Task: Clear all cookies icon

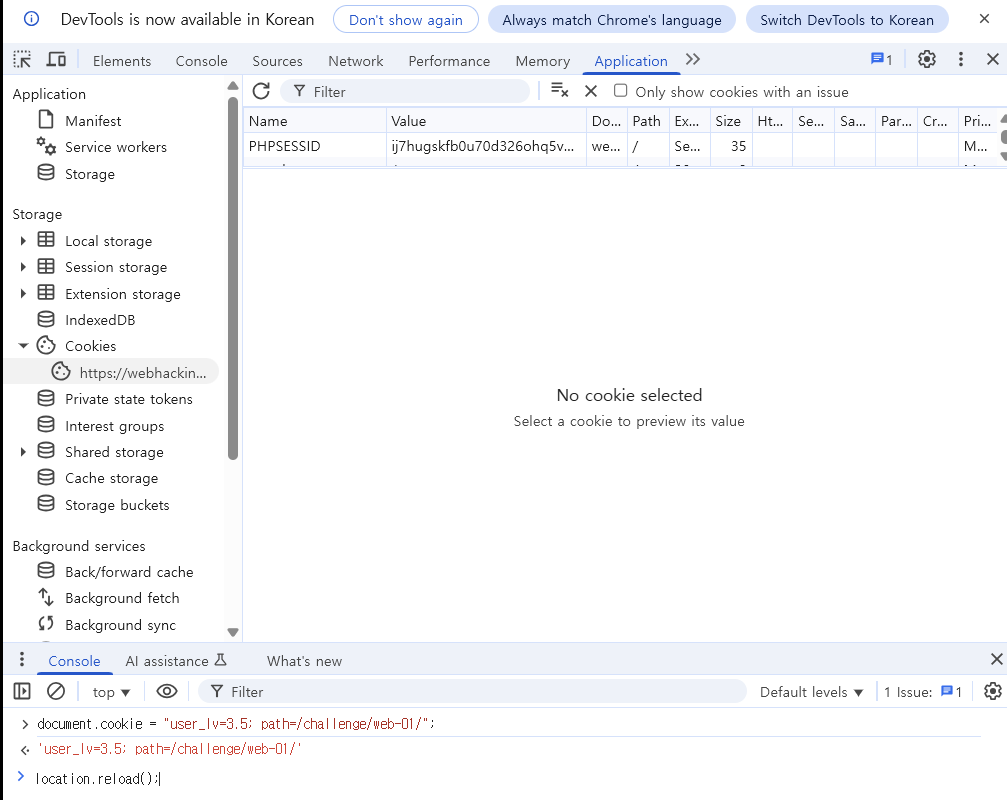Action: (x=559, y=91)
